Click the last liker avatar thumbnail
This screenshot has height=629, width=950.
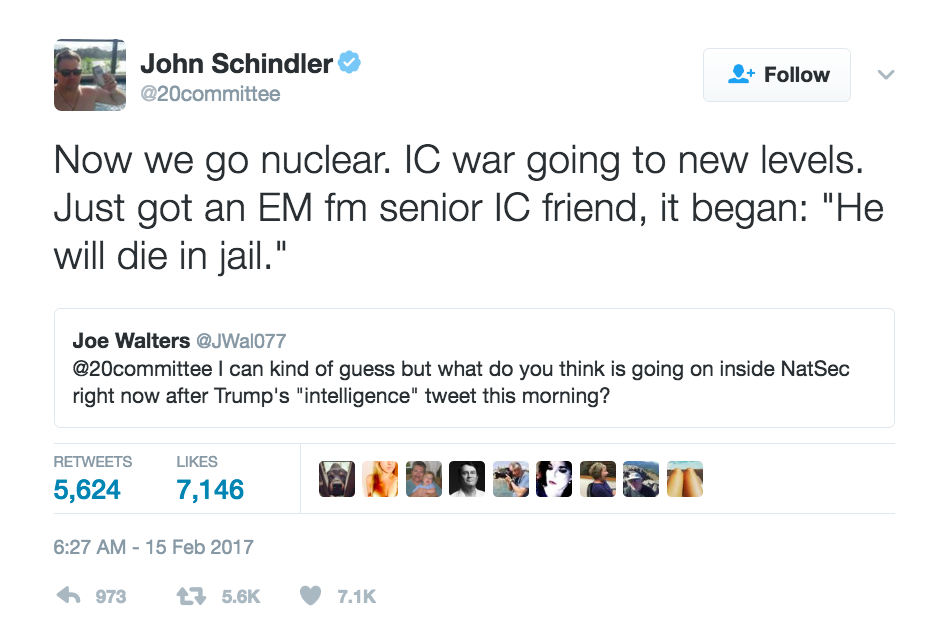point(685,479)
